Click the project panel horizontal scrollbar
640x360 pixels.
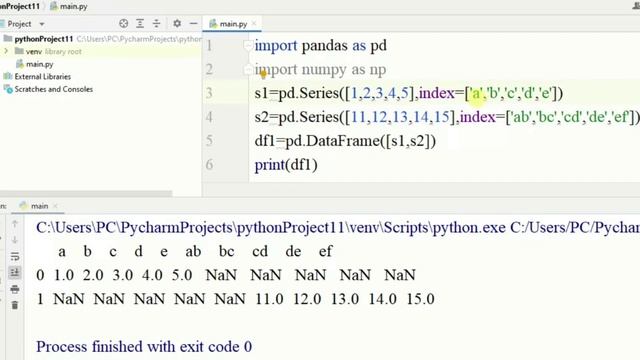tap(86, 193)
